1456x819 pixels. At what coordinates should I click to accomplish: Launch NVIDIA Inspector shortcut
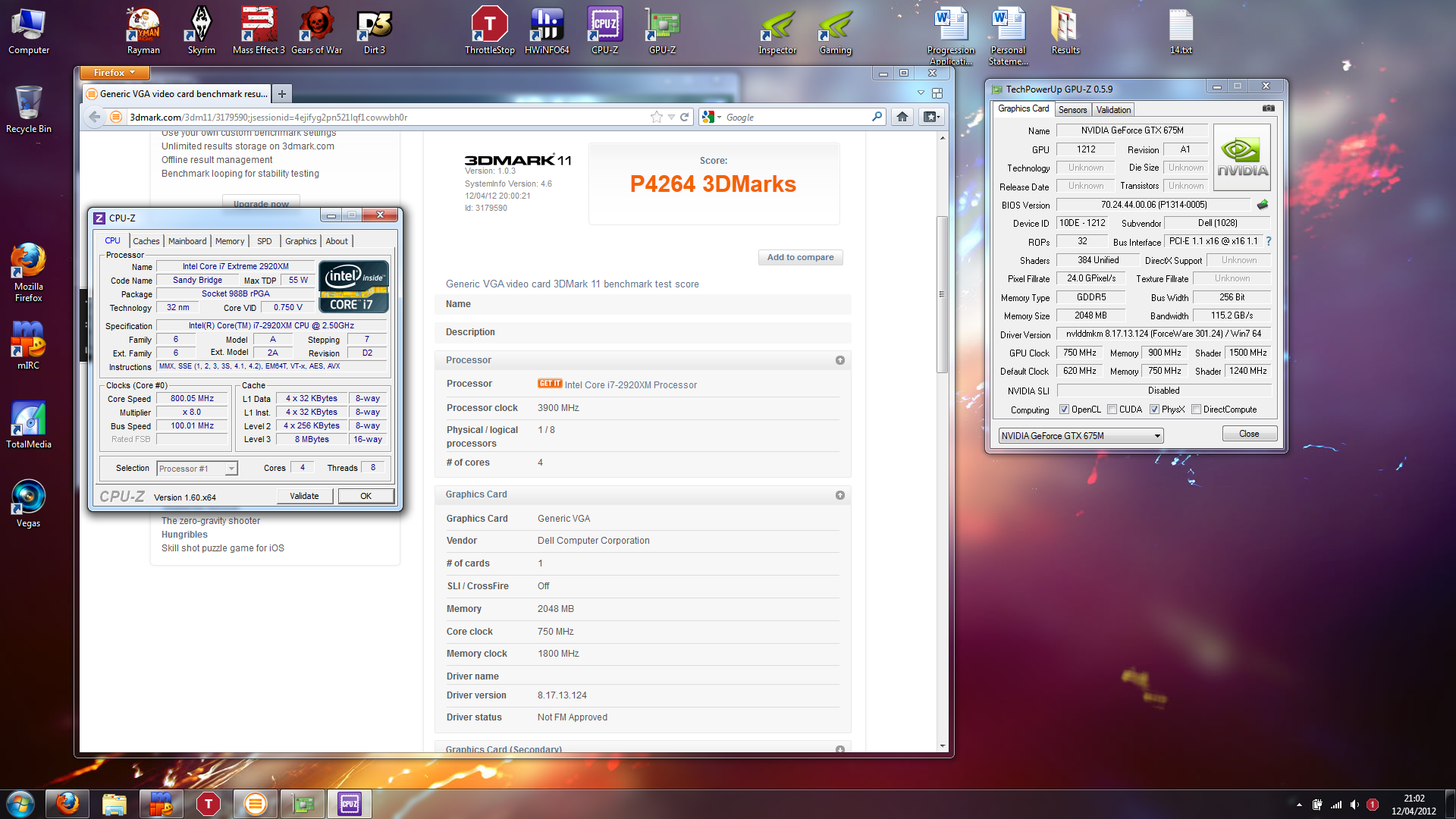coord(777,30)
